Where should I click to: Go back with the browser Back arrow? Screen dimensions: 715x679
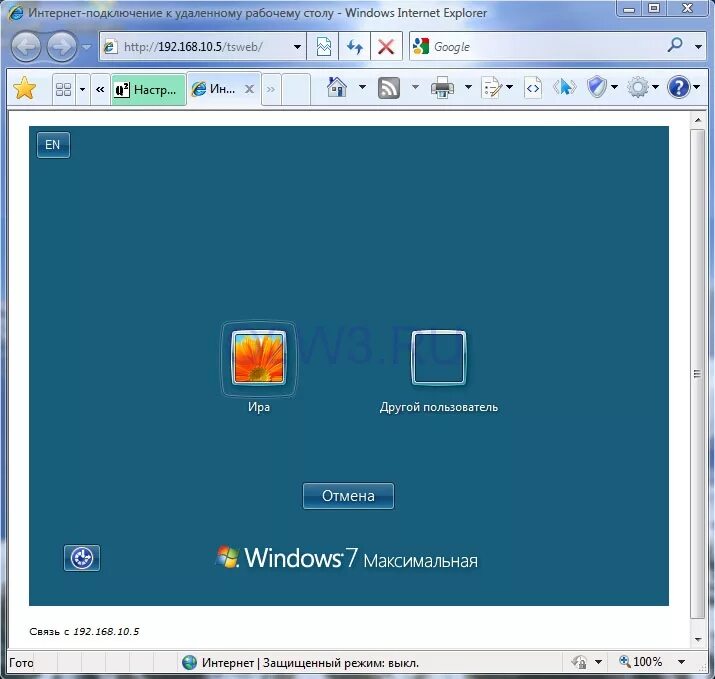coord(26,47)
